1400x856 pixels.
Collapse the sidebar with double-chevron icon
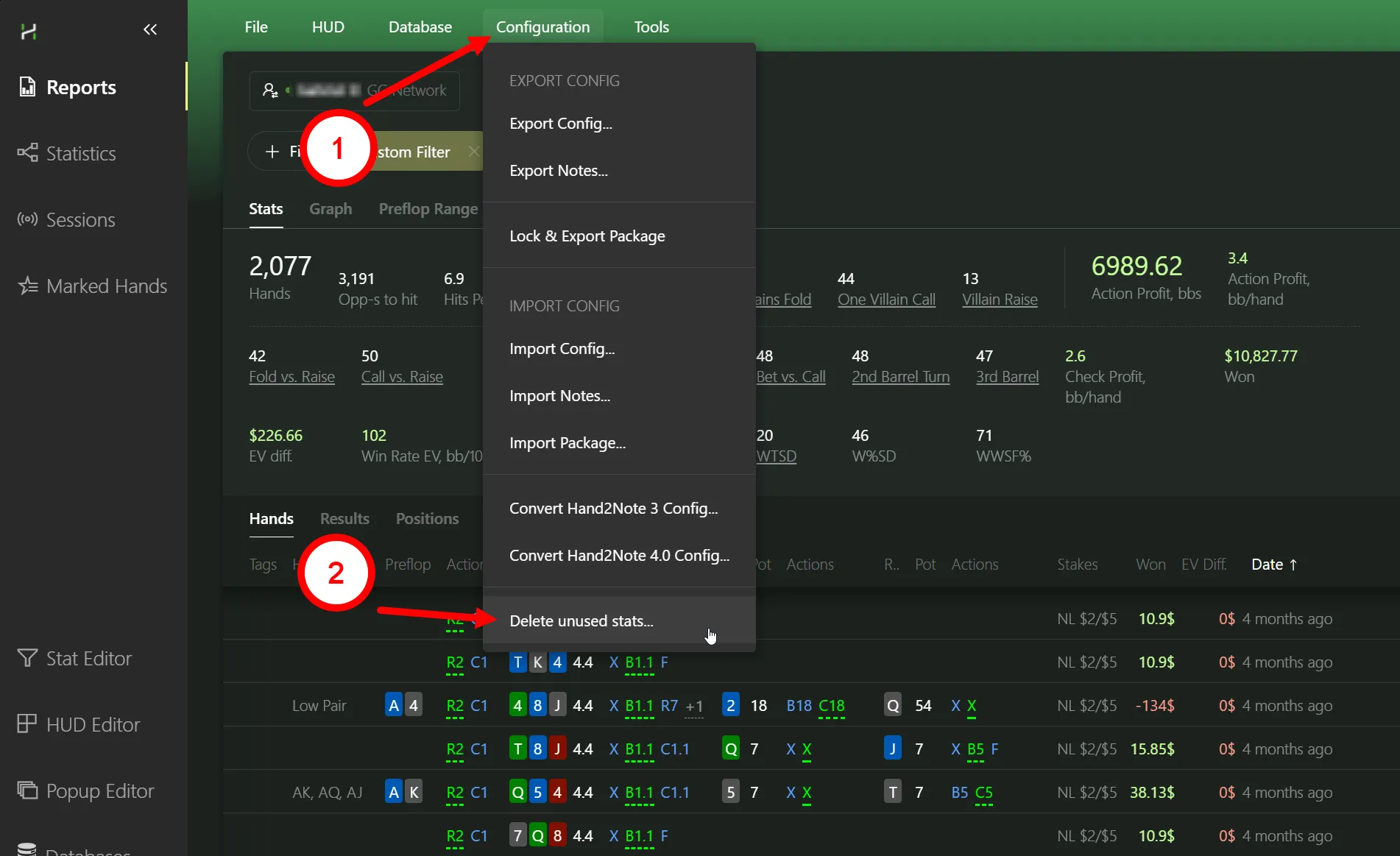(150, 29)
